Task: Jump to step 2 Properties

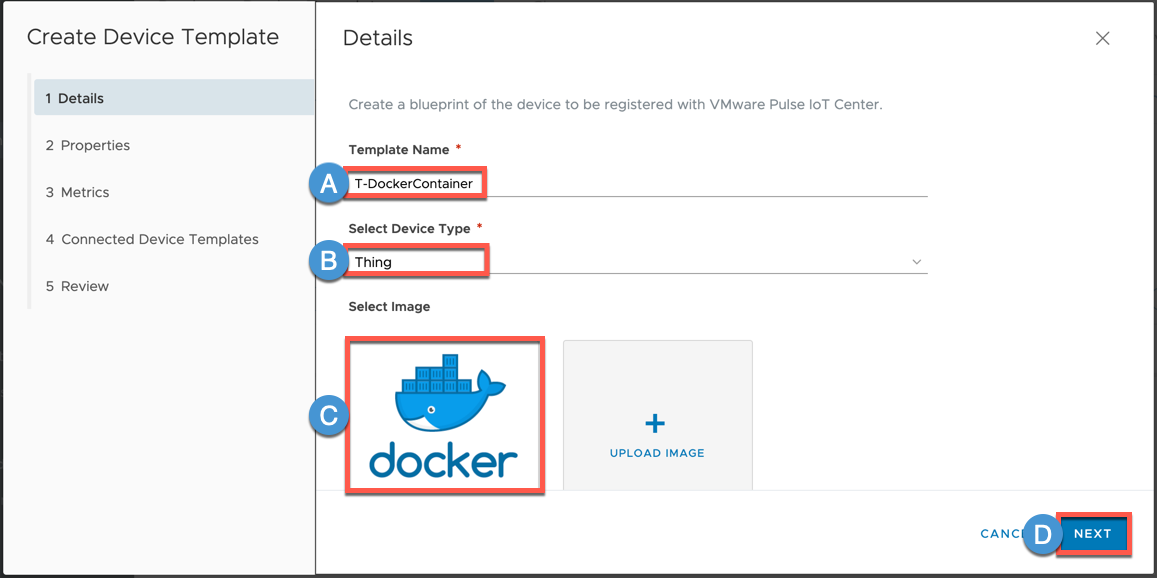Action: point(88,145)
